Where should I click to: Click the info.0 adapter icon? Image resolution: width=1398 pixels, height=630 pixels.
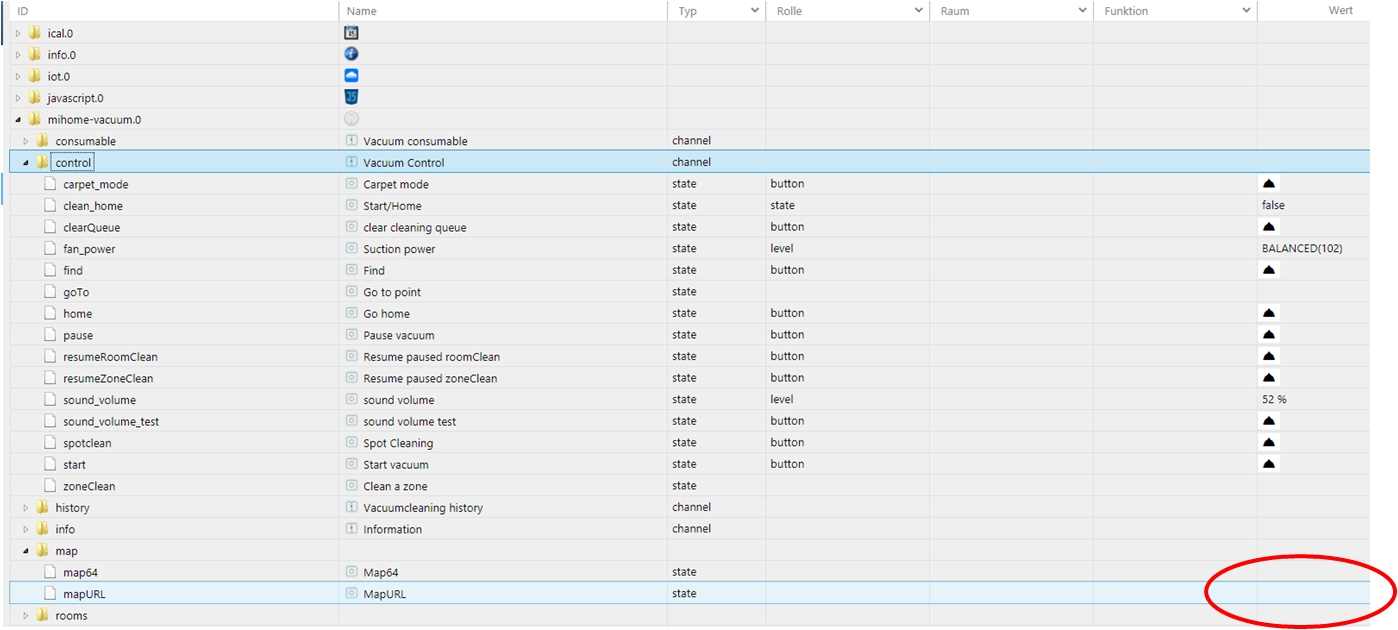tap(351, 54)
